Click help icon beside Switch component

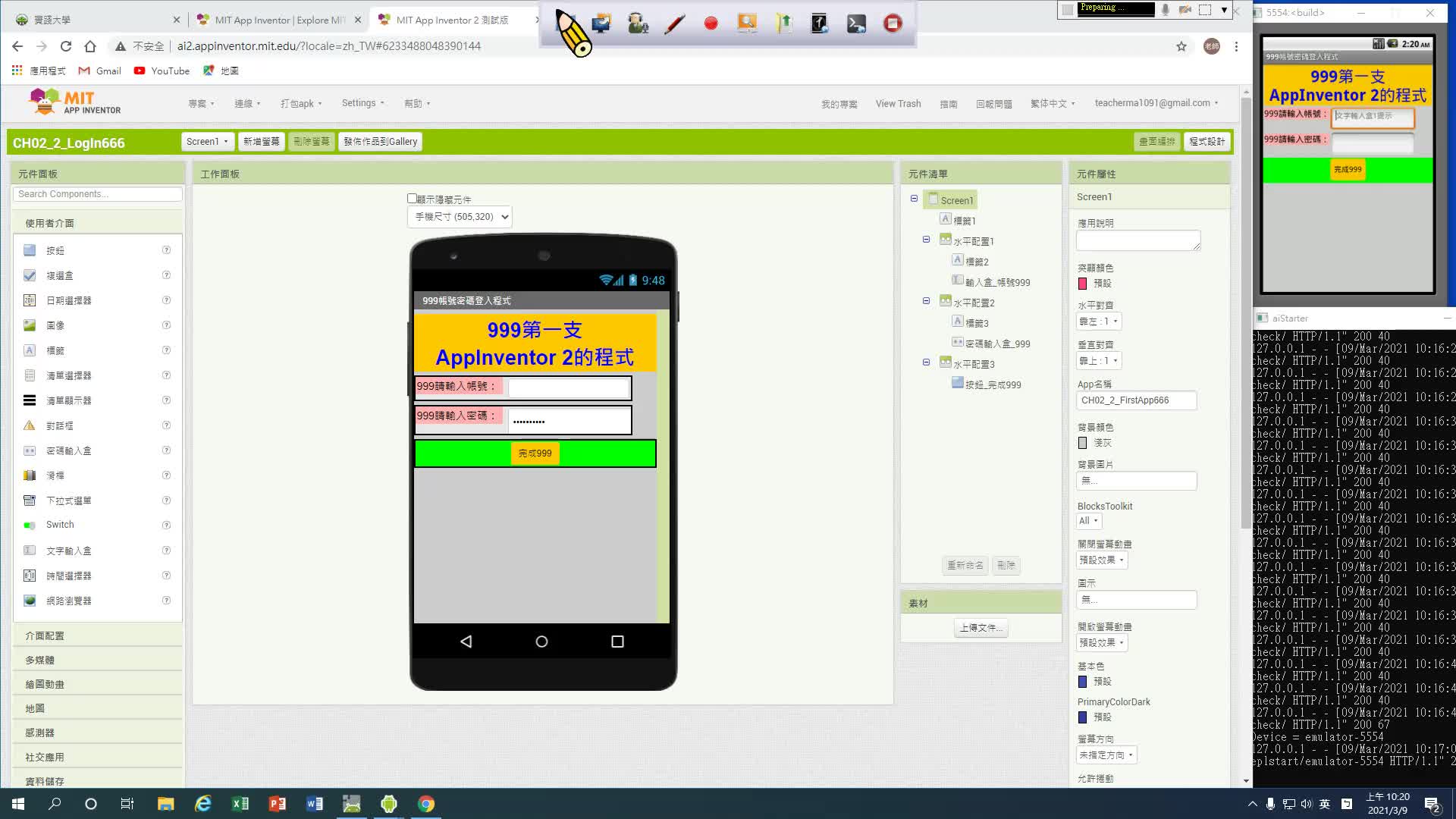tap(166, 525)
